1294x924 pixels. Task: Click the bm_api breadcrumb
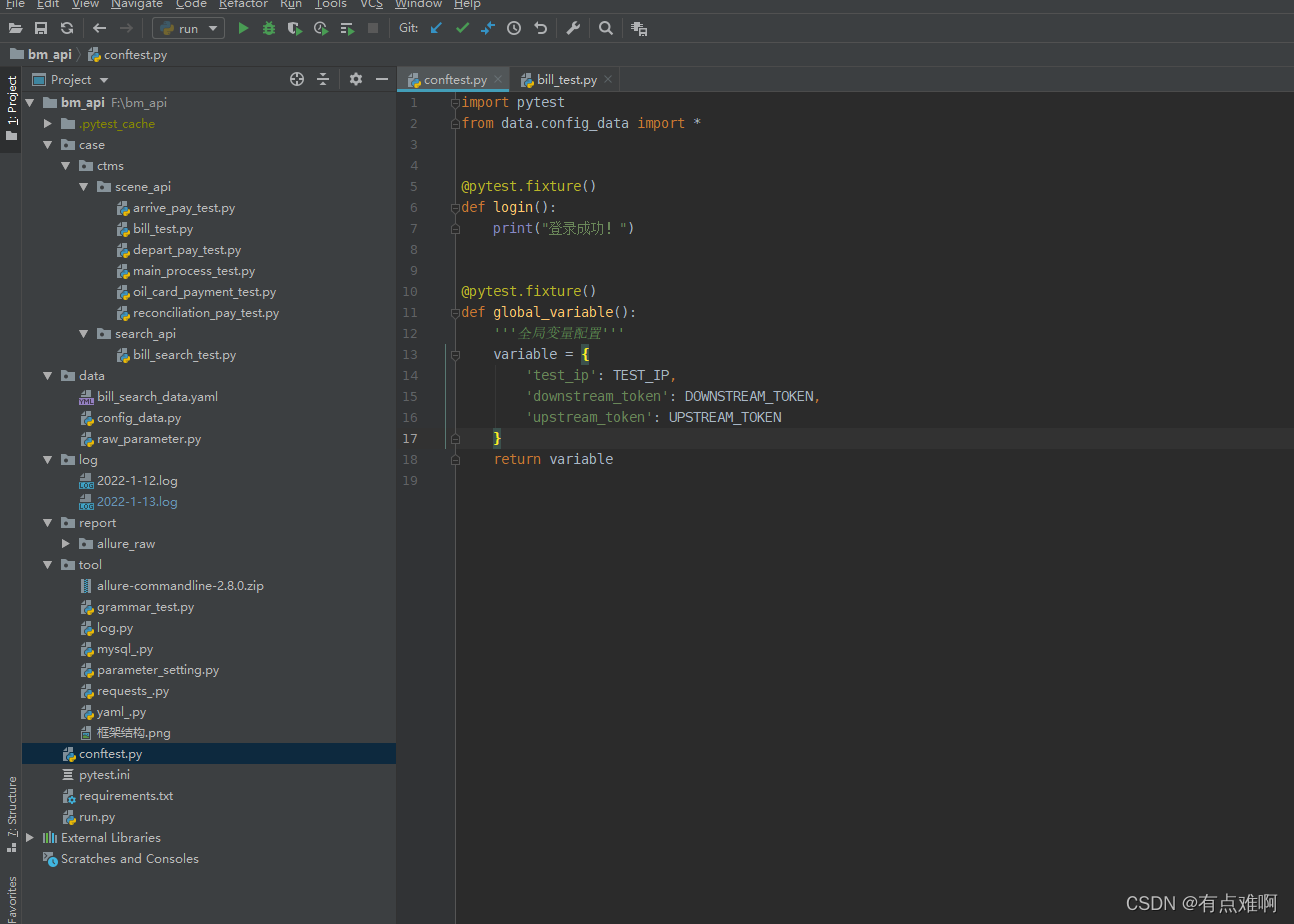[49, 55]
